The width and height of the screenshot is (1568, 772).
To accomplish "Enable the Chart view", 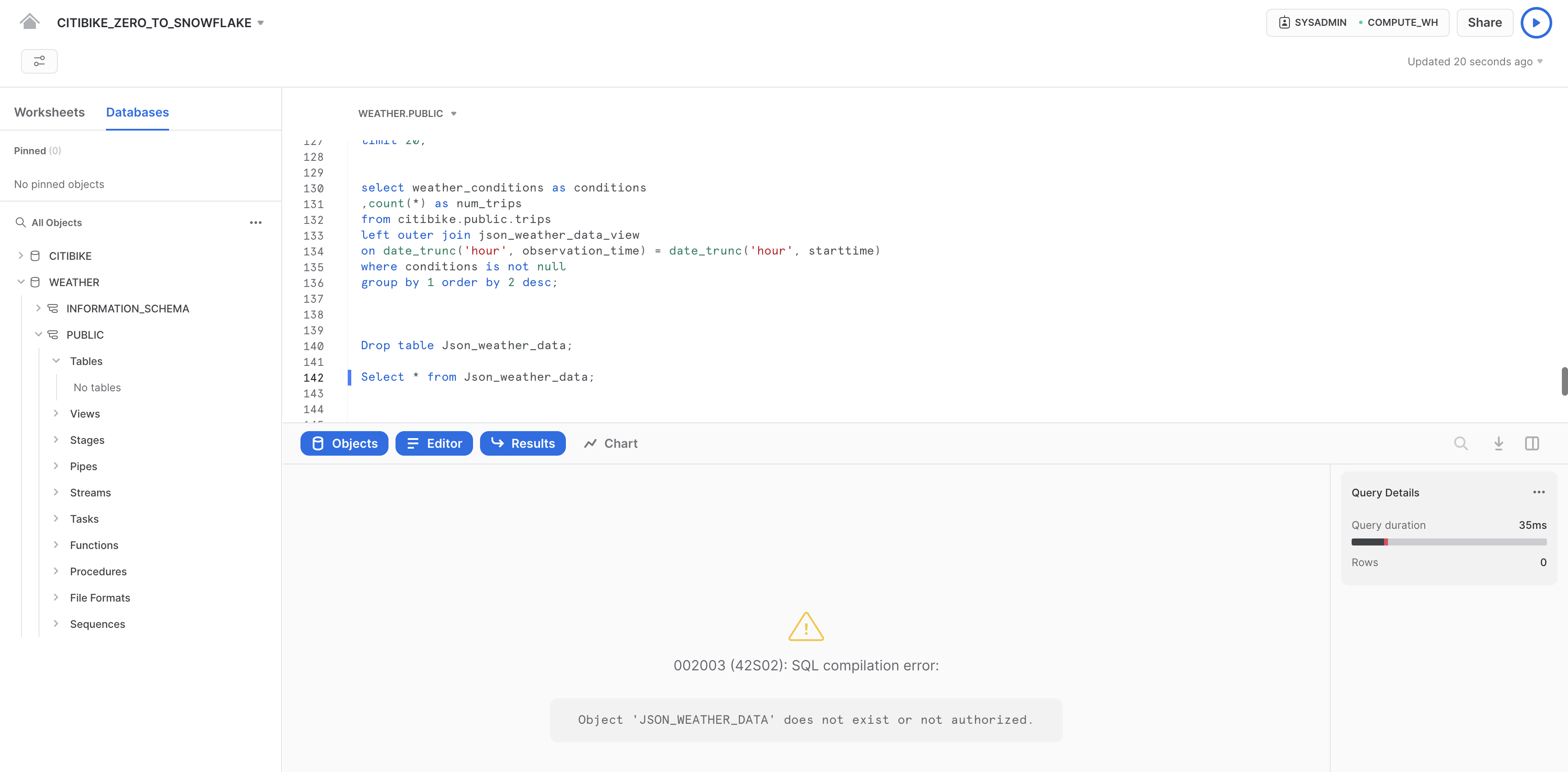I will 611,443.
